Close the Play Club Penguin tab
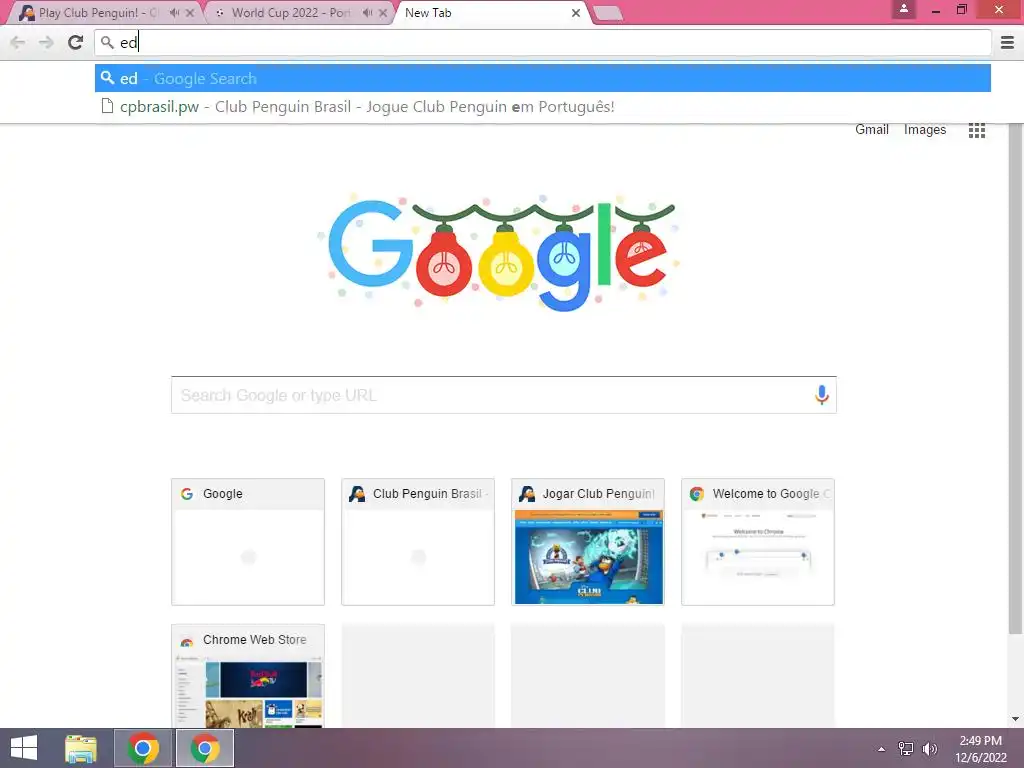The width and height of the screenshot is (1024, 768). [x=190, y=12]
